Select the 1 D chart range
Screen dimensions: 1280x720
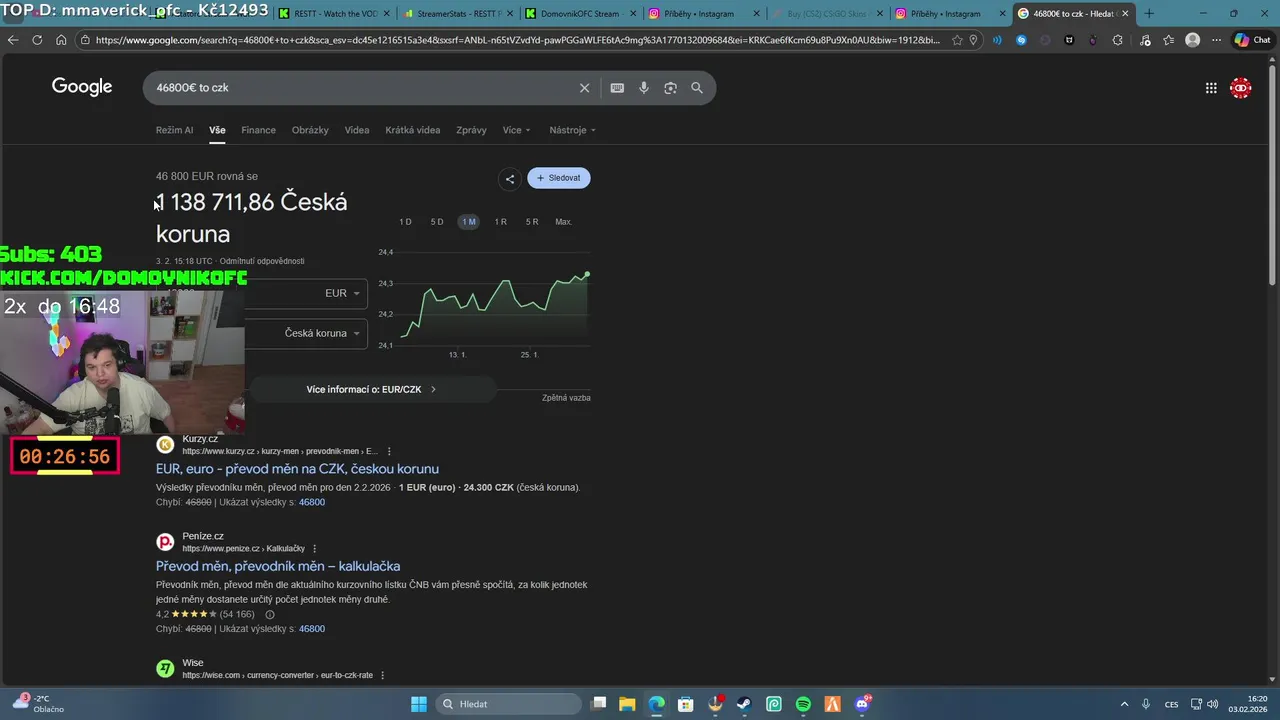(x=405, y=222)
